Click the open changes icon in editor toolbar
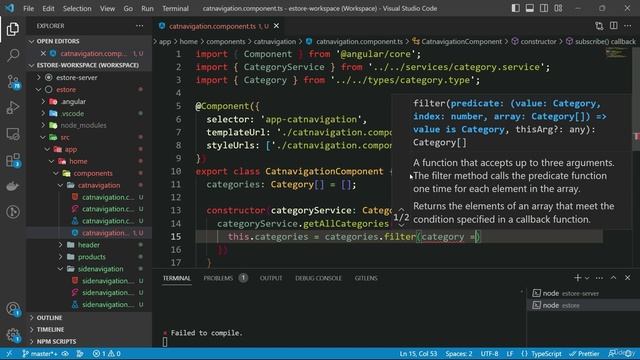This screenshot has width=640, height=360. pyautogui.click(x=599, y=26)
